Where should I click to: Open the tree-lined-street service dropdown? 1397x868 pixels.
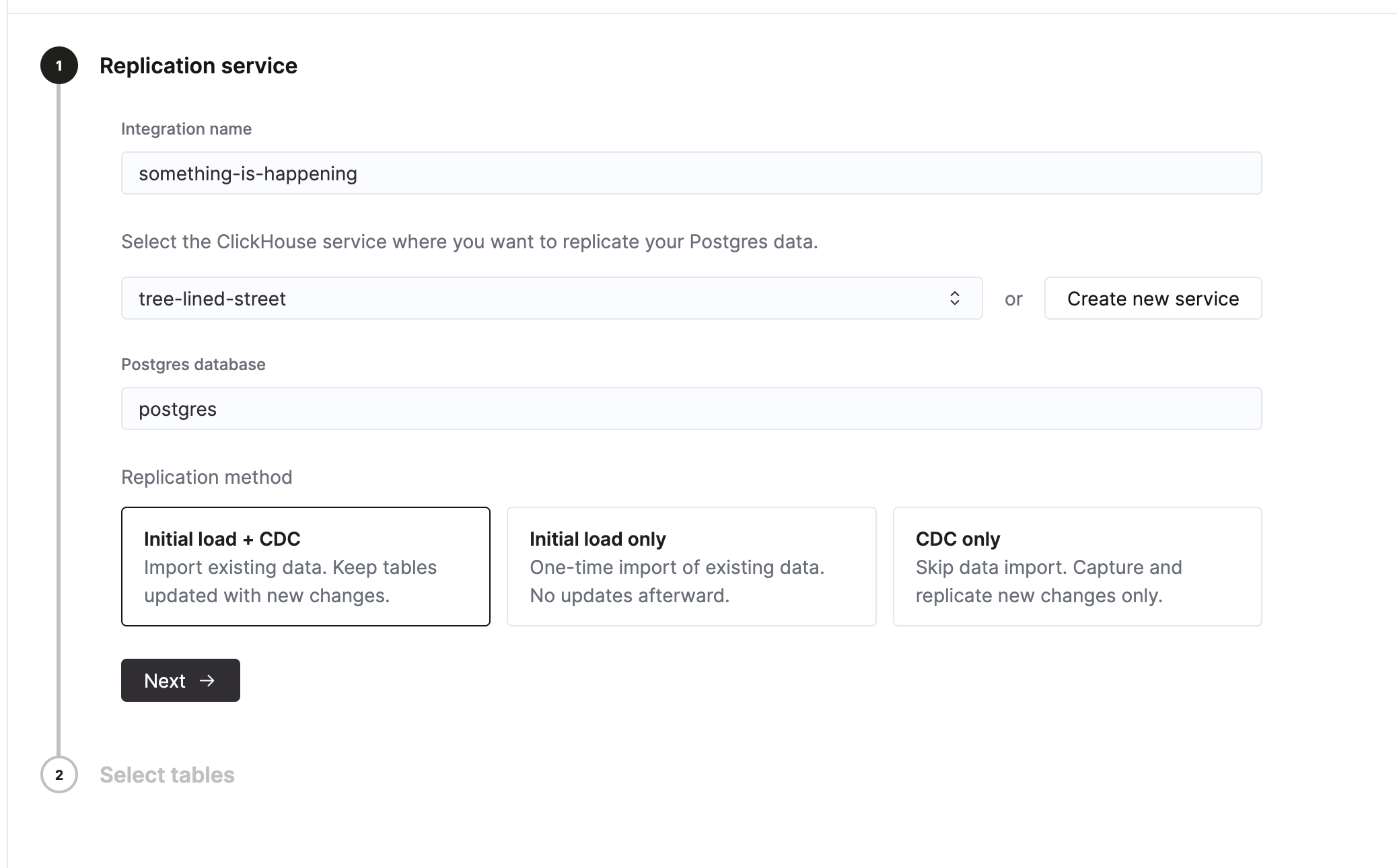tap(538, 298)
